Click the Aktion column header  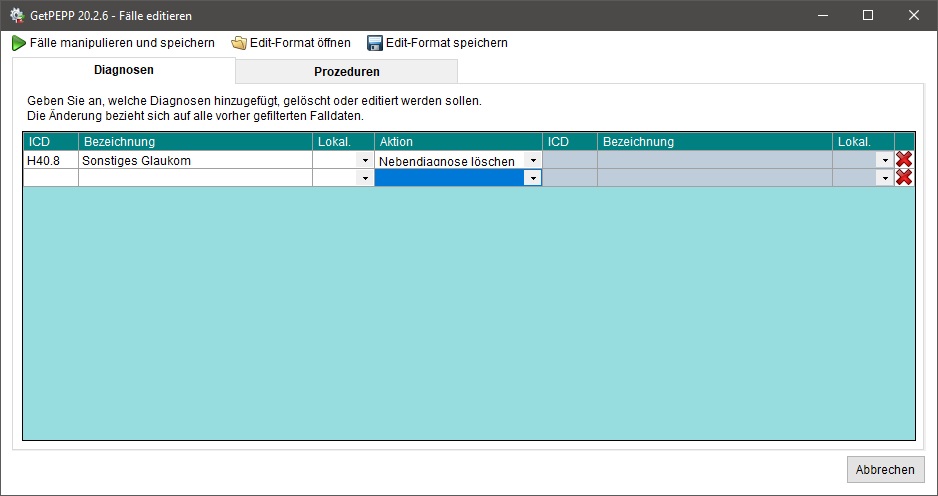(458, 142)
